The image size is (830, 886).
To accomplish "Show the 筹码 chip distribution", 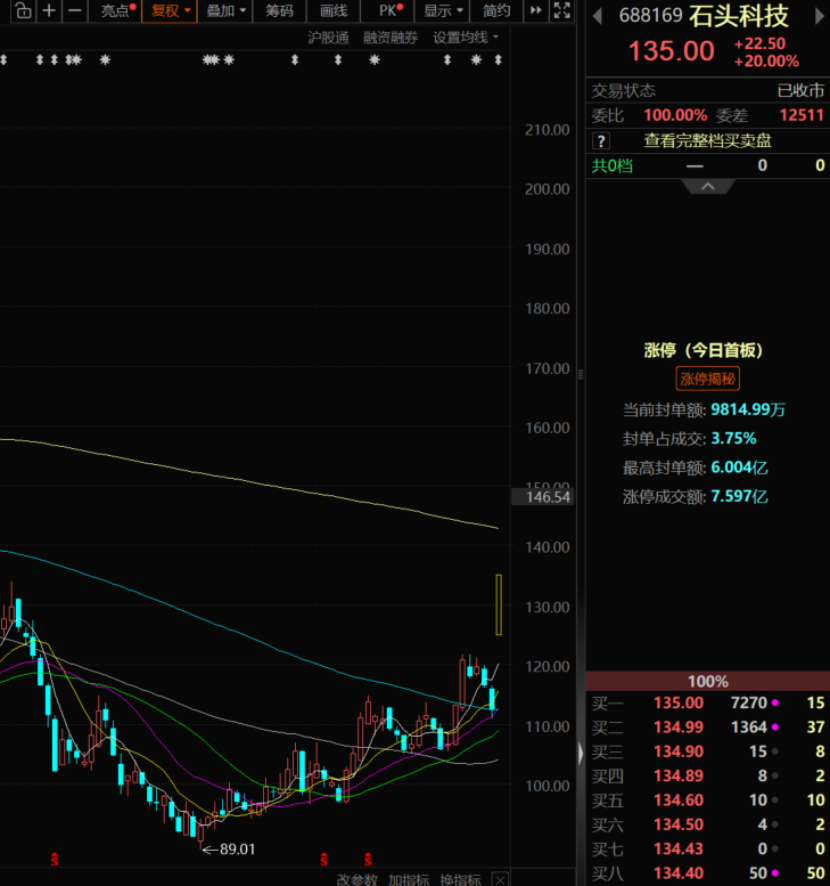I will 279,11.
